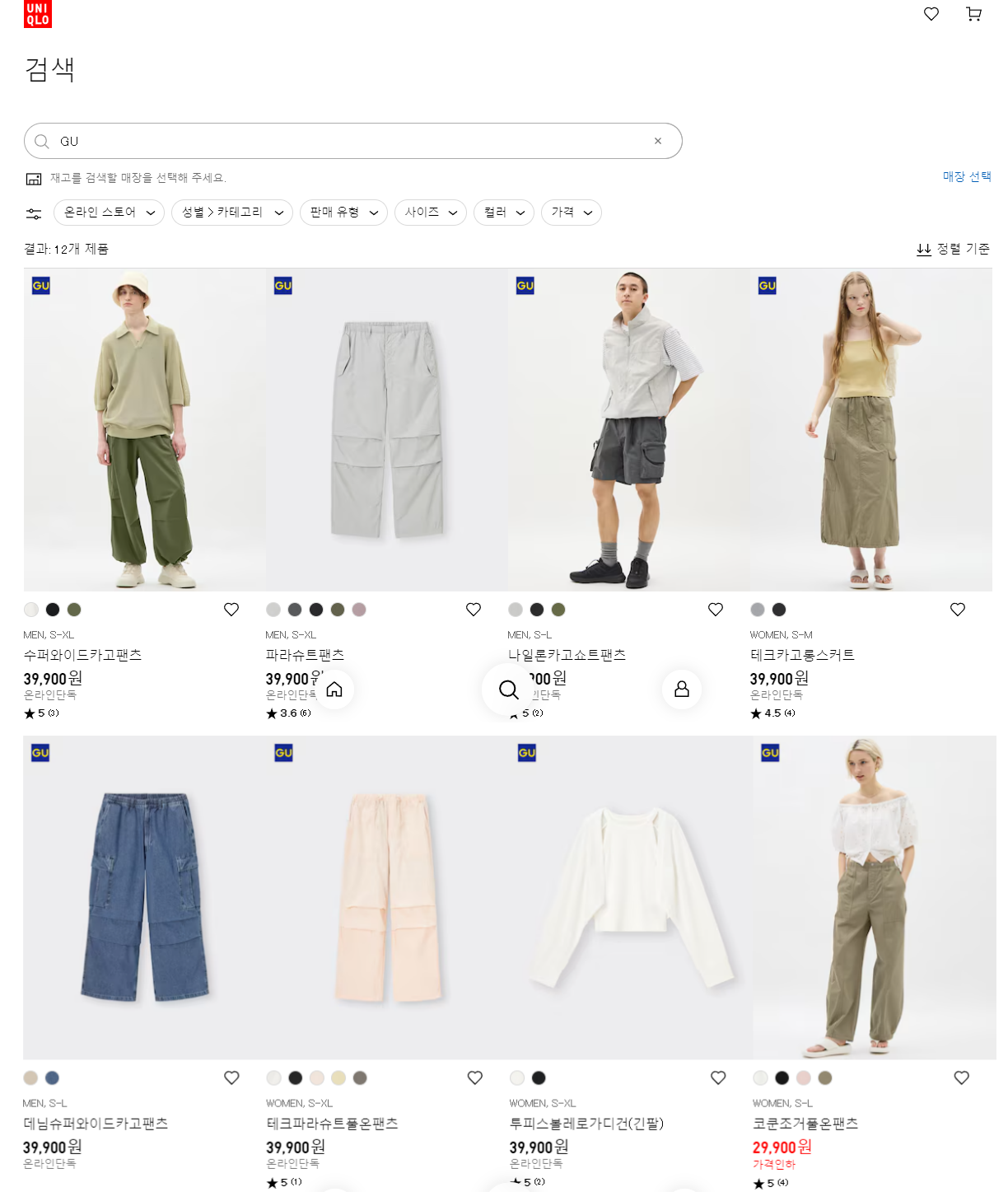Open the wishlist heart in header
The height and width of the screenshot is (1192, 1008).
click(931, 14)
